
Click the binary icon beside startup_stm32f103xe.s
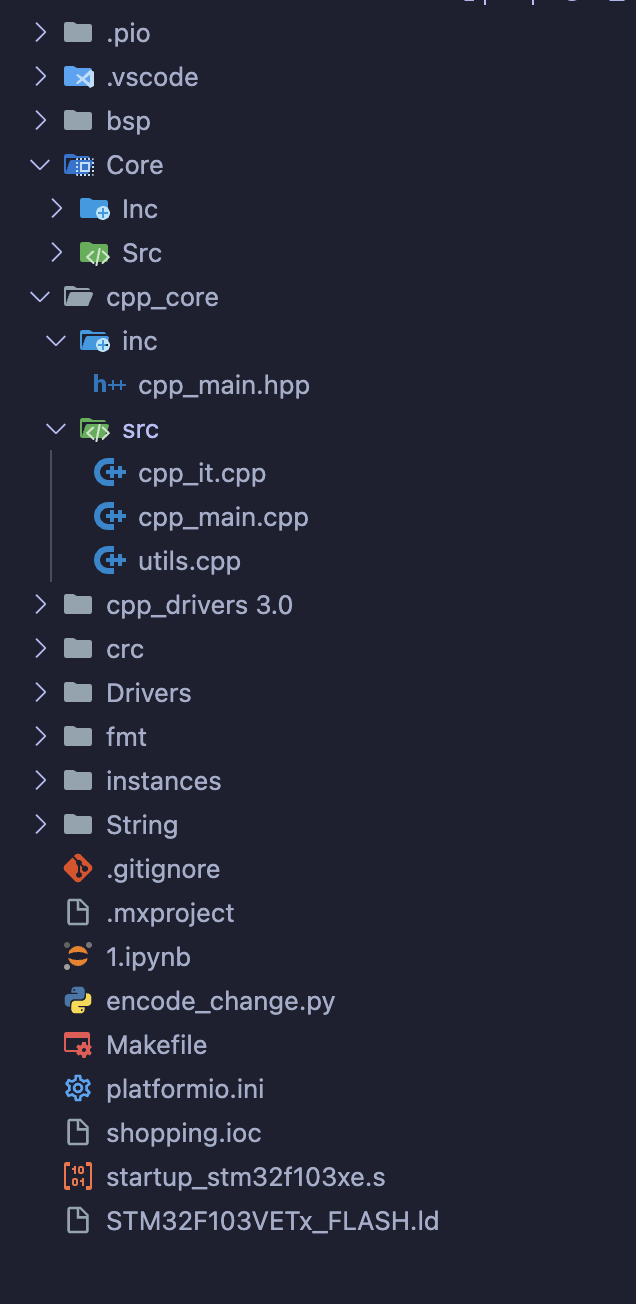pos(78,1177)
